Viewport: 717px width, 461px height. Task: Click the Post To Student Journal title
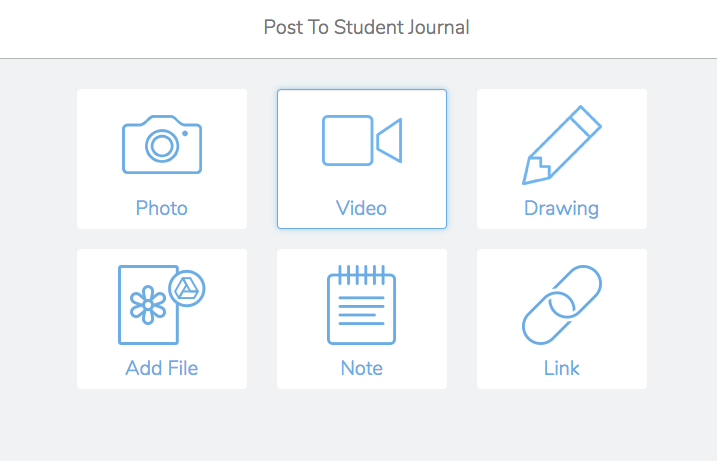coord(366,27)
